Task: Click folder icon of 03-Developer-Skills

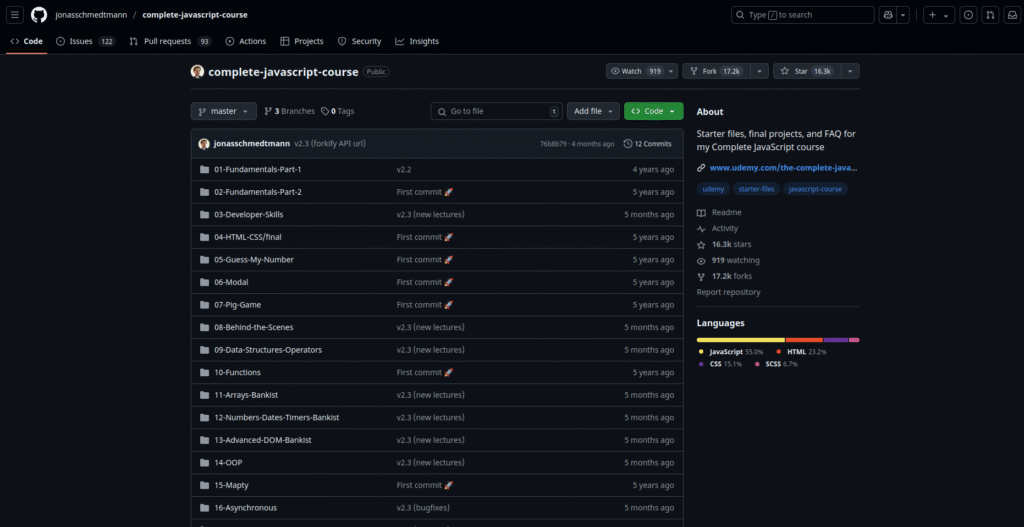Action: pos(204,214)
